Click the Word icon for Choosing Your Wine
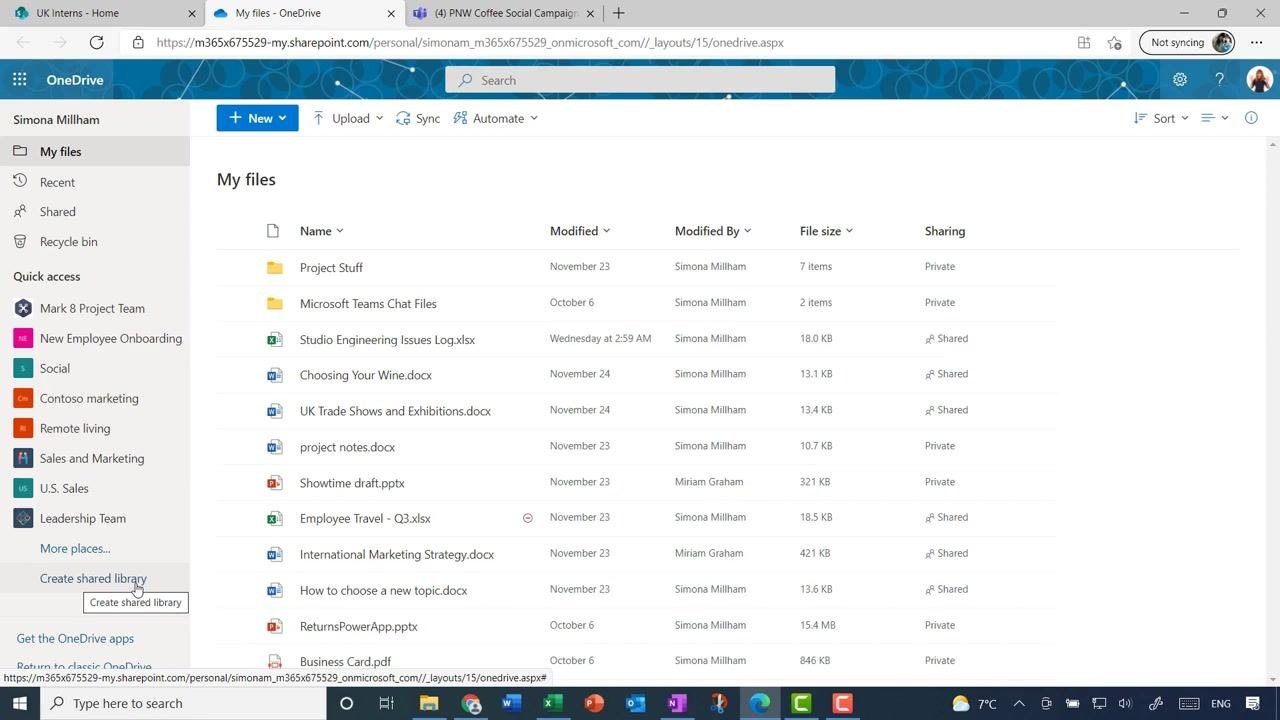Viewport: 1280px width, 720px height. (274, 375)
